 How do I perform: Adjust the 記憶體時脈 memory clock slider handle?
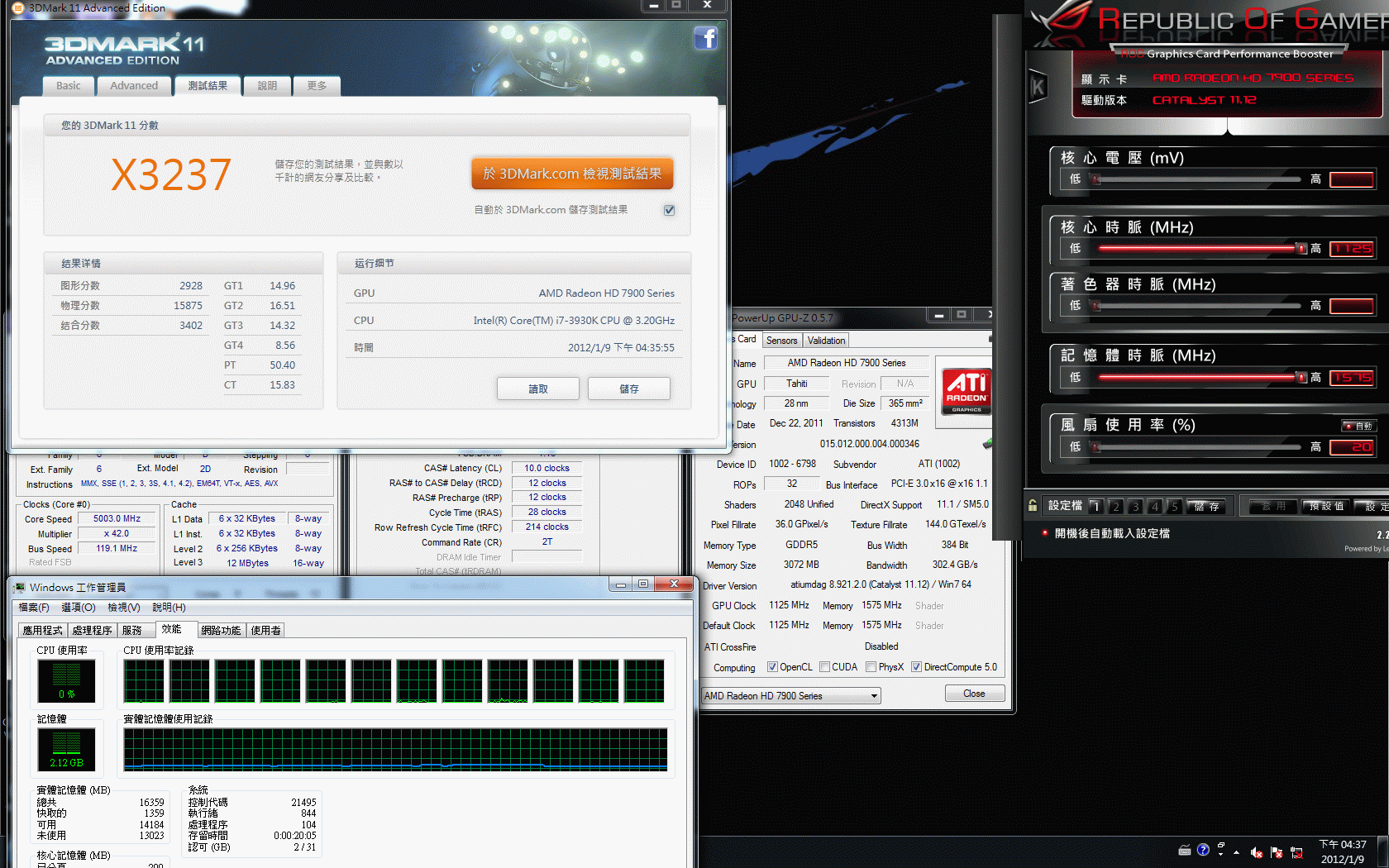click(x=1301, y=377)
